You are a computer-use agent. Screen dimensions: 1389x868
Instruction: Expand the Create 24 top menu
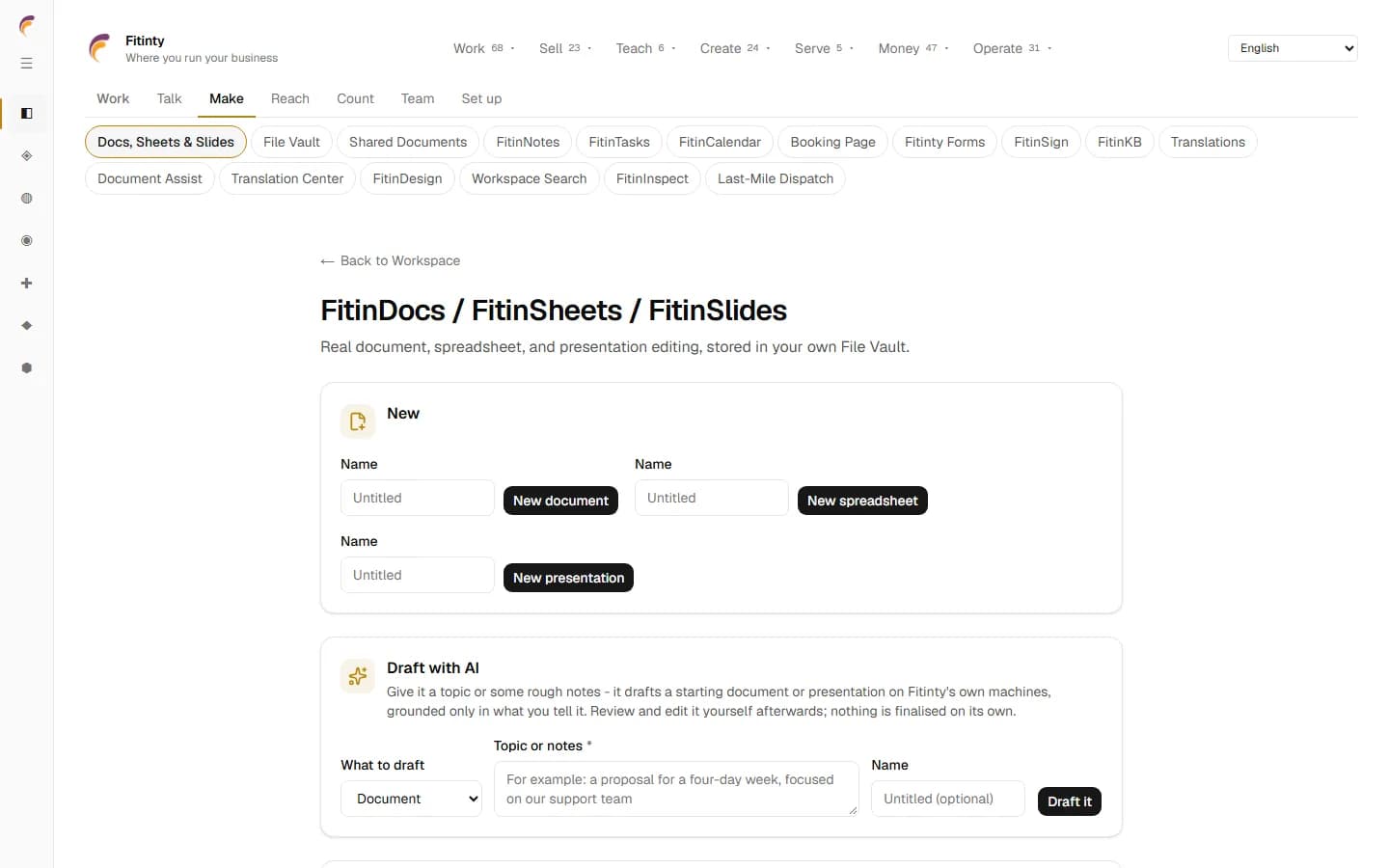[x=735, y=48]
